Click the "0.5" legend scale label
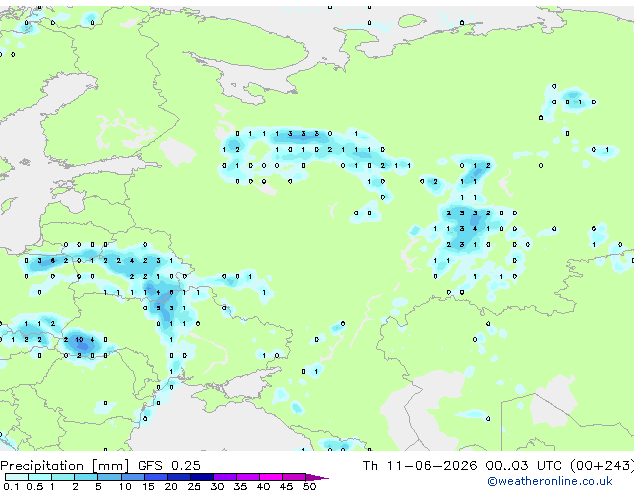This screenshot has width=634, height=490. [x=35, y=486]
